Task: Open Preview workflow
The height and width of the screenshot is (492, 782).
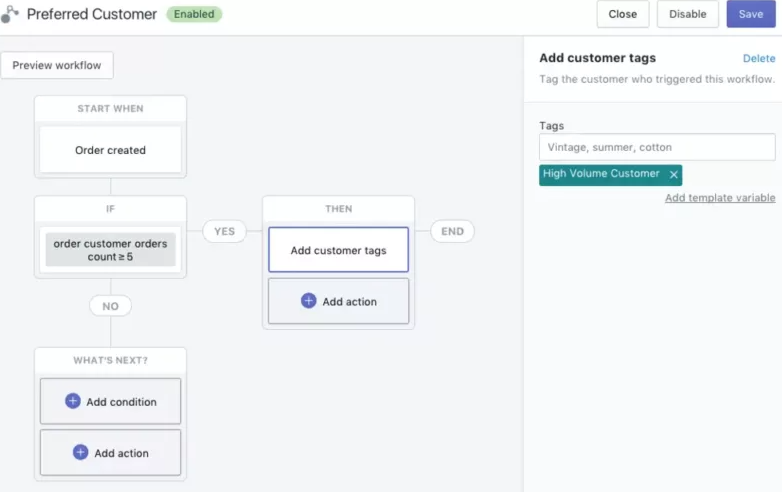Action: (57, 65)
